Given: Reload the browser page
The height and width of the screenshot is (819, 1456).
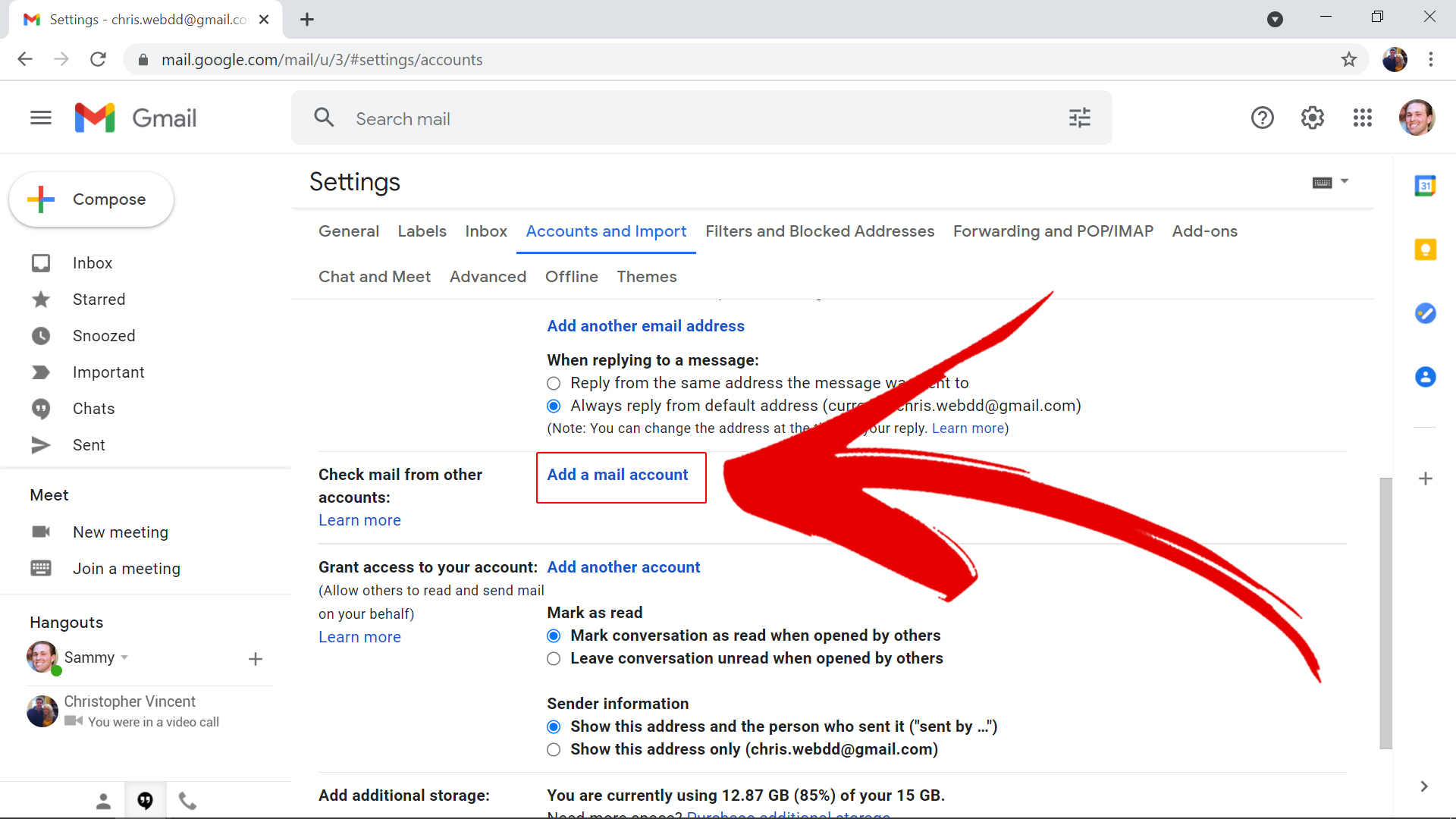Looking at the screenshot, I should coord(98,59).
